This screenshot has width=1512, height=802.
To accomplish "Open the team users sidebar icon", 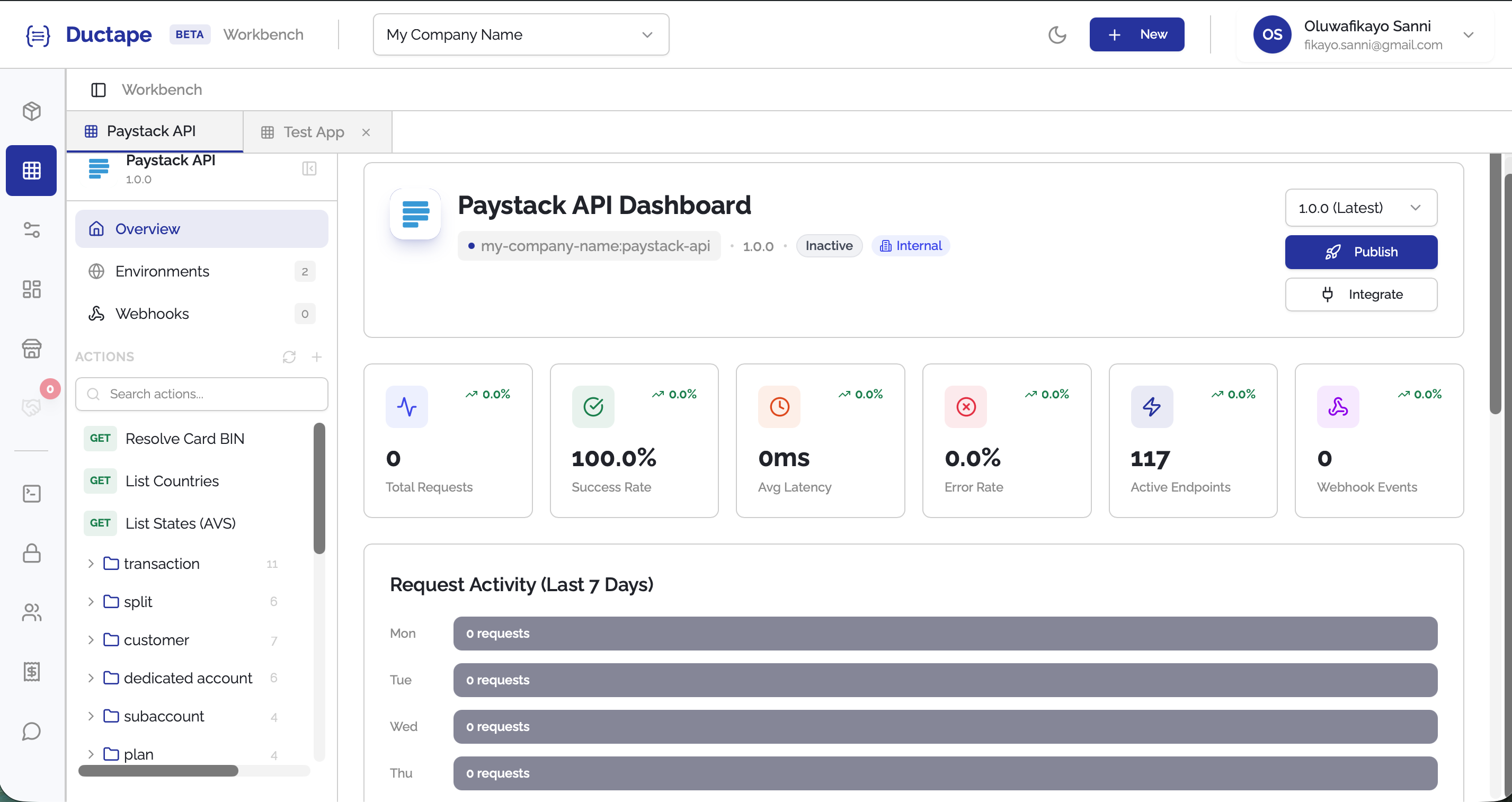I will pyautogui.click(x=32, y=612).
